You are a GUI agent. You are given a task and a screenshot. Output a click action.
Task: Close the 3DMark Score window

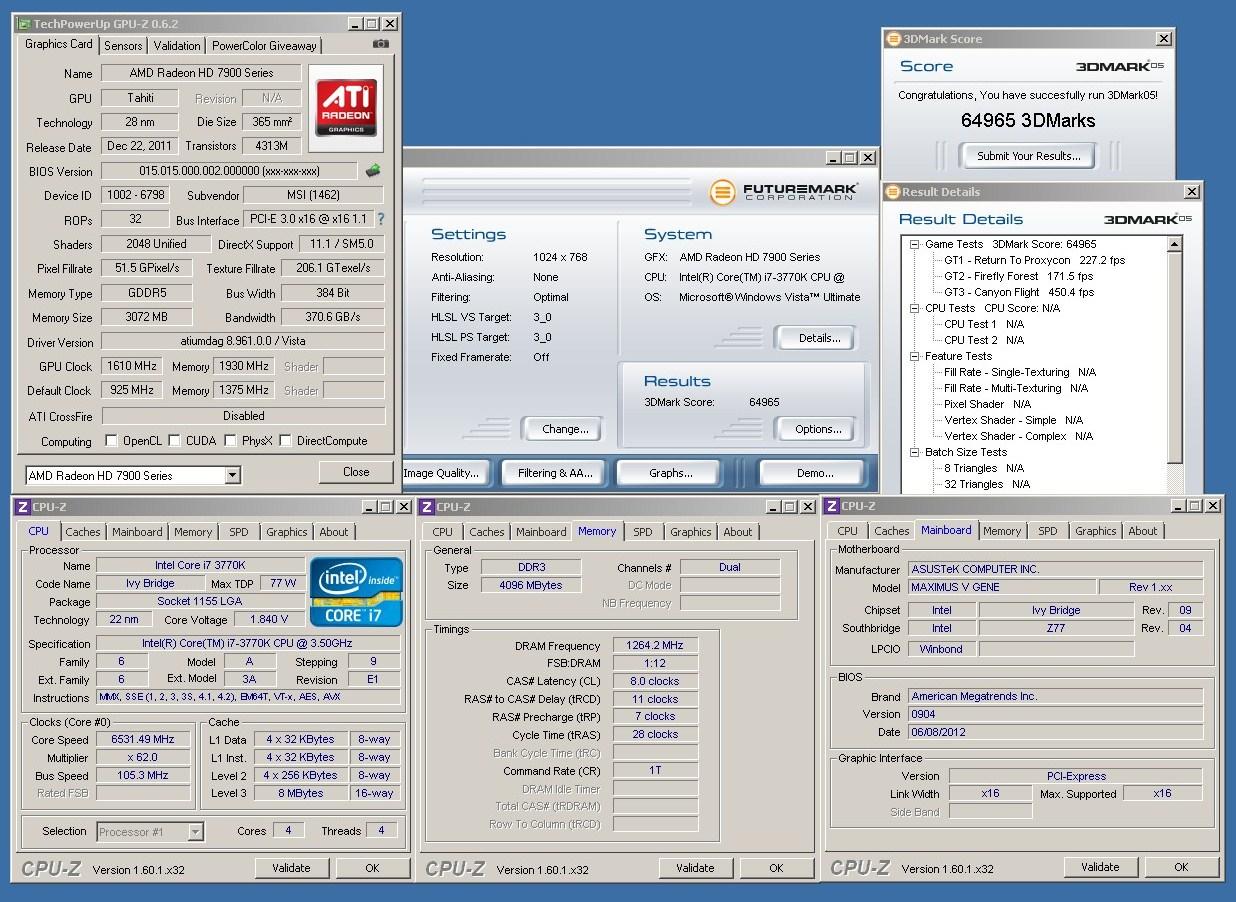[x=1164, y=39]
